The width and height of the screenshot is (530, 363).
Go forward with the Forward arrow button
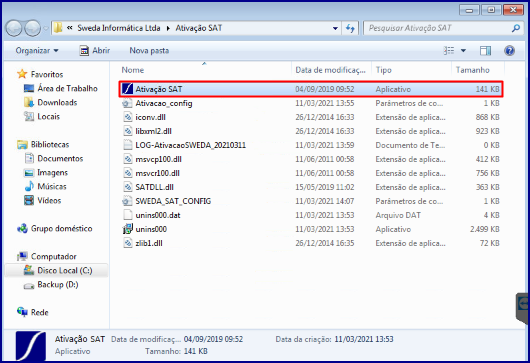coord(33,28)
